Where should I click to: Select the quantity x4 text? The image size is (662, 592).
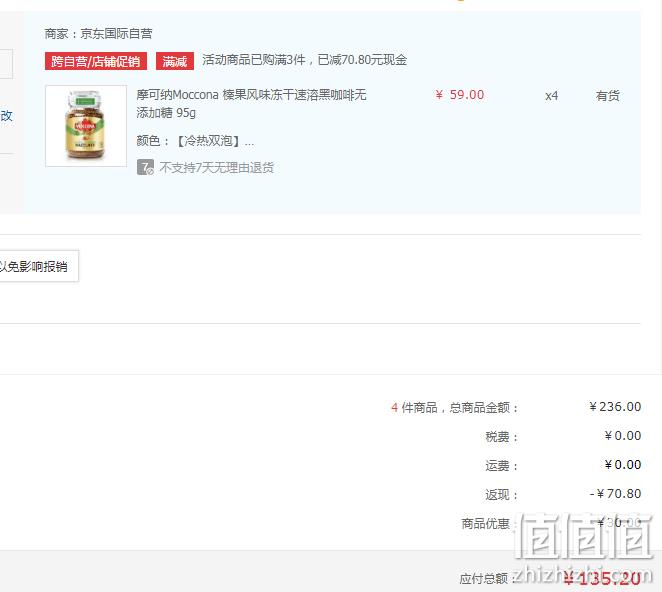(x=551, y=96)
